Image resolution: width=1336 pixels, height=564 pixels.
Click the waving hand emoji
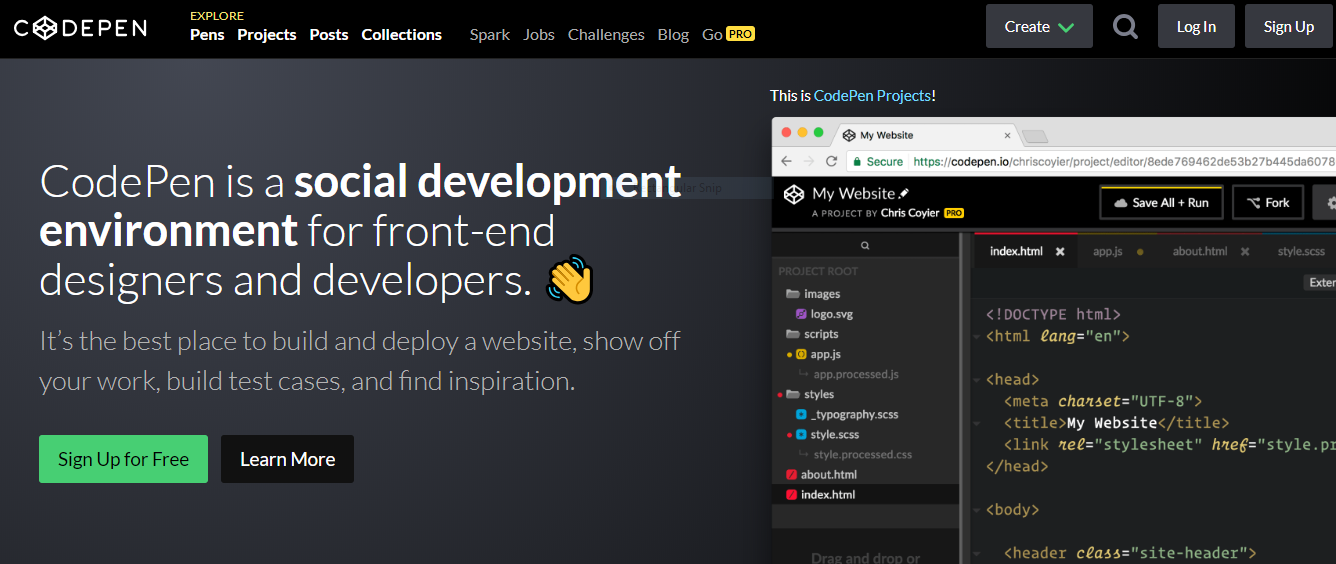(570, 279)
